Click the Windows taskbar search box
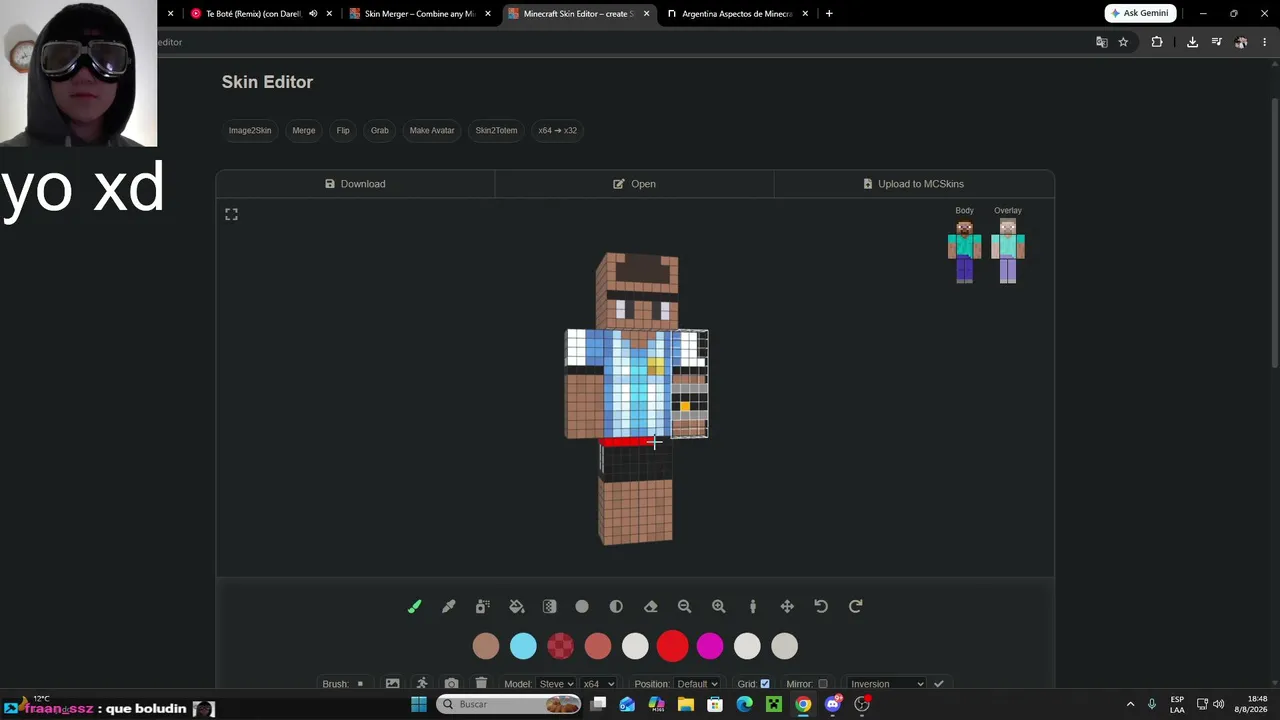The width and height of the screenshot is (1280, 720). click(509, 704)
